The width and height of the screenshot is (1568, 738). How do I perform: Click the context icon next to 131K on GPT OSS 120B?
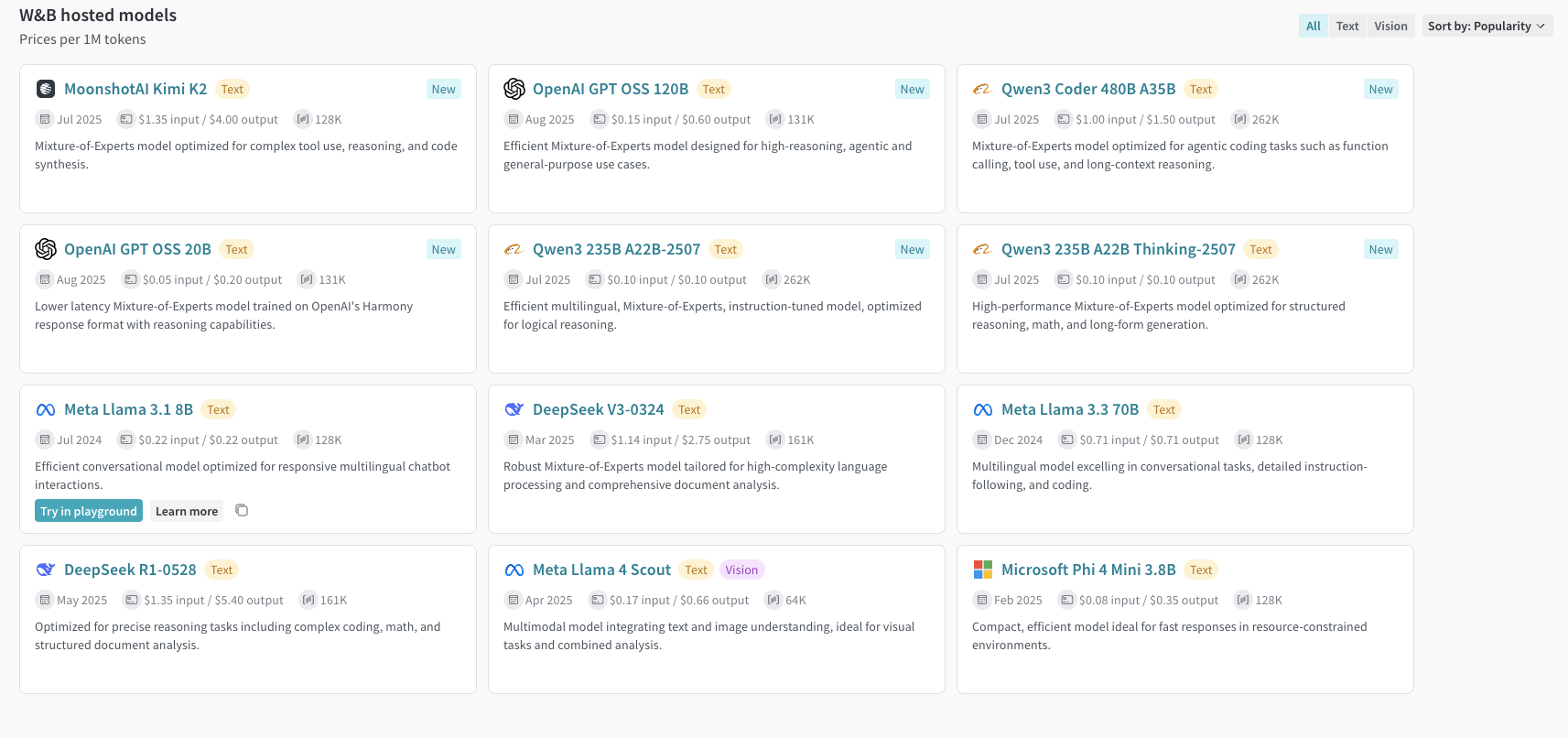tap(775, 119)
